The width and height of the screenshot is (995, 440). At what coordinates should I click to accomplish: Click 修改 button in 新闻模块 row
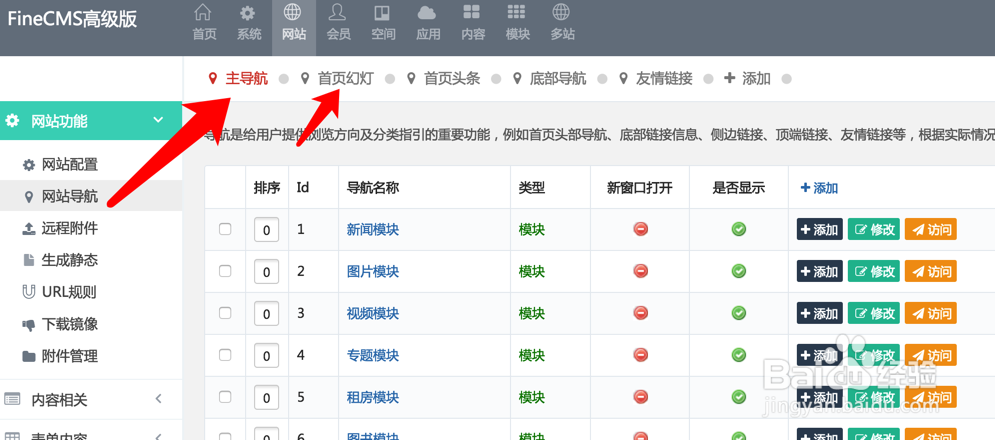click(x=874, y=229)
